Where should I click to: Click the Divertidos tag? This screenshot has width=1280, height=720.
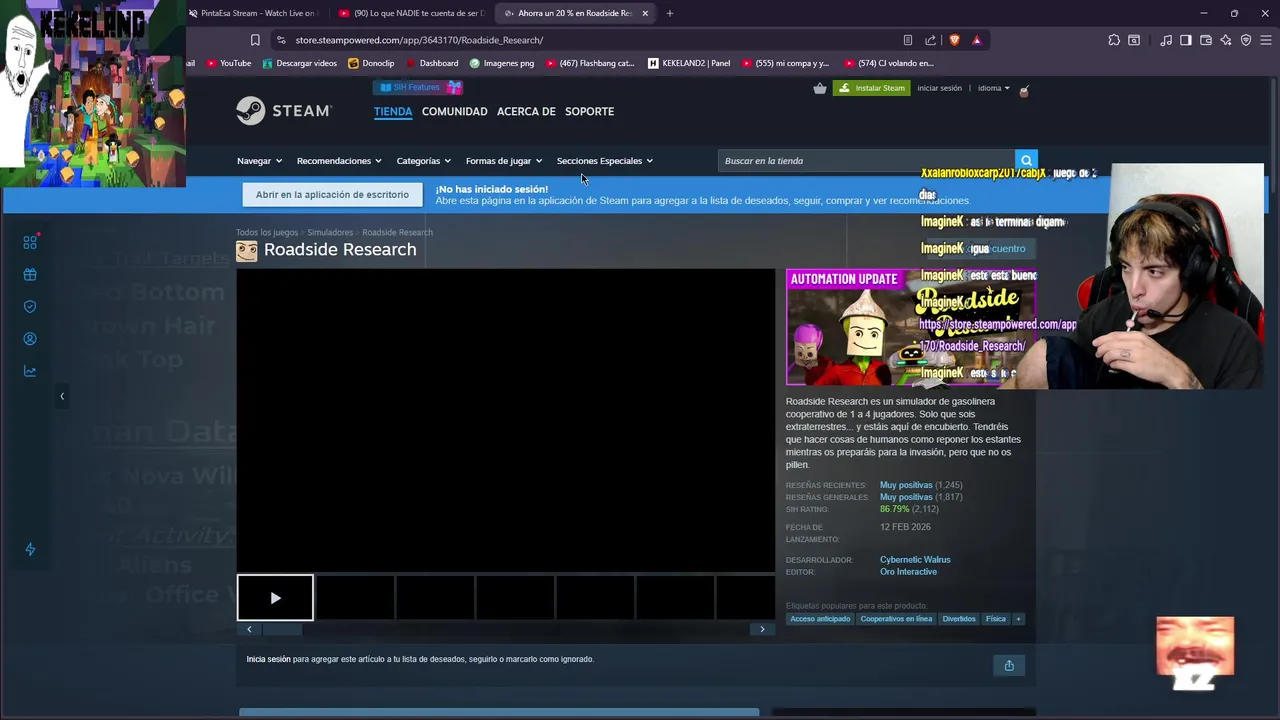tap(959, 619)
